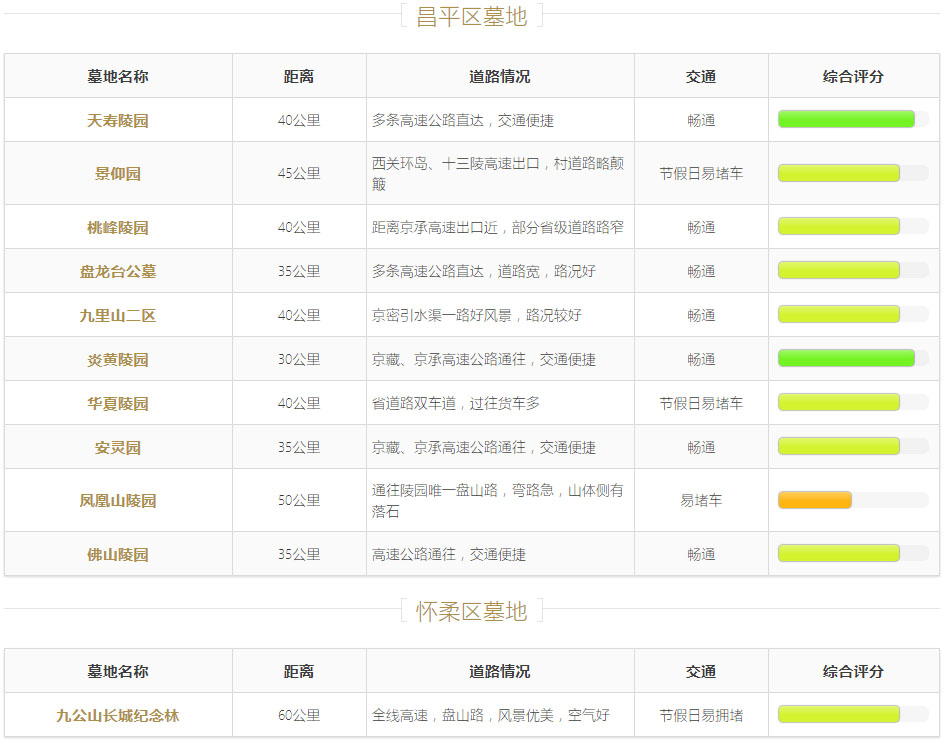Click the 60公里 distance for 九公山长城纪念林
This screenshot has width=944, height=744.
tap(299, 715)
